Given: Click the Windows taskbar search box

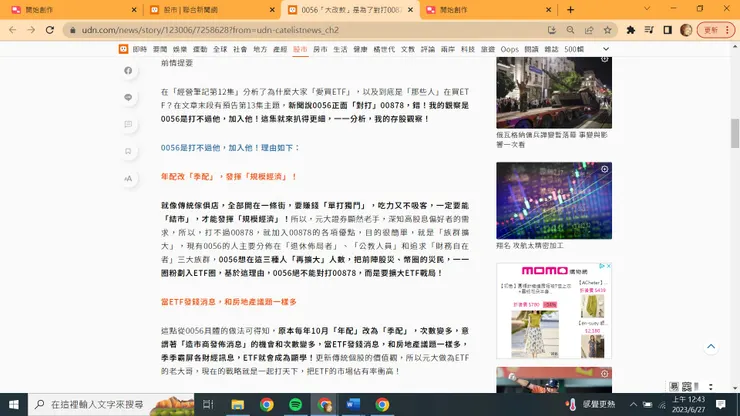Looking at the screenshot, I should [111, 405].
